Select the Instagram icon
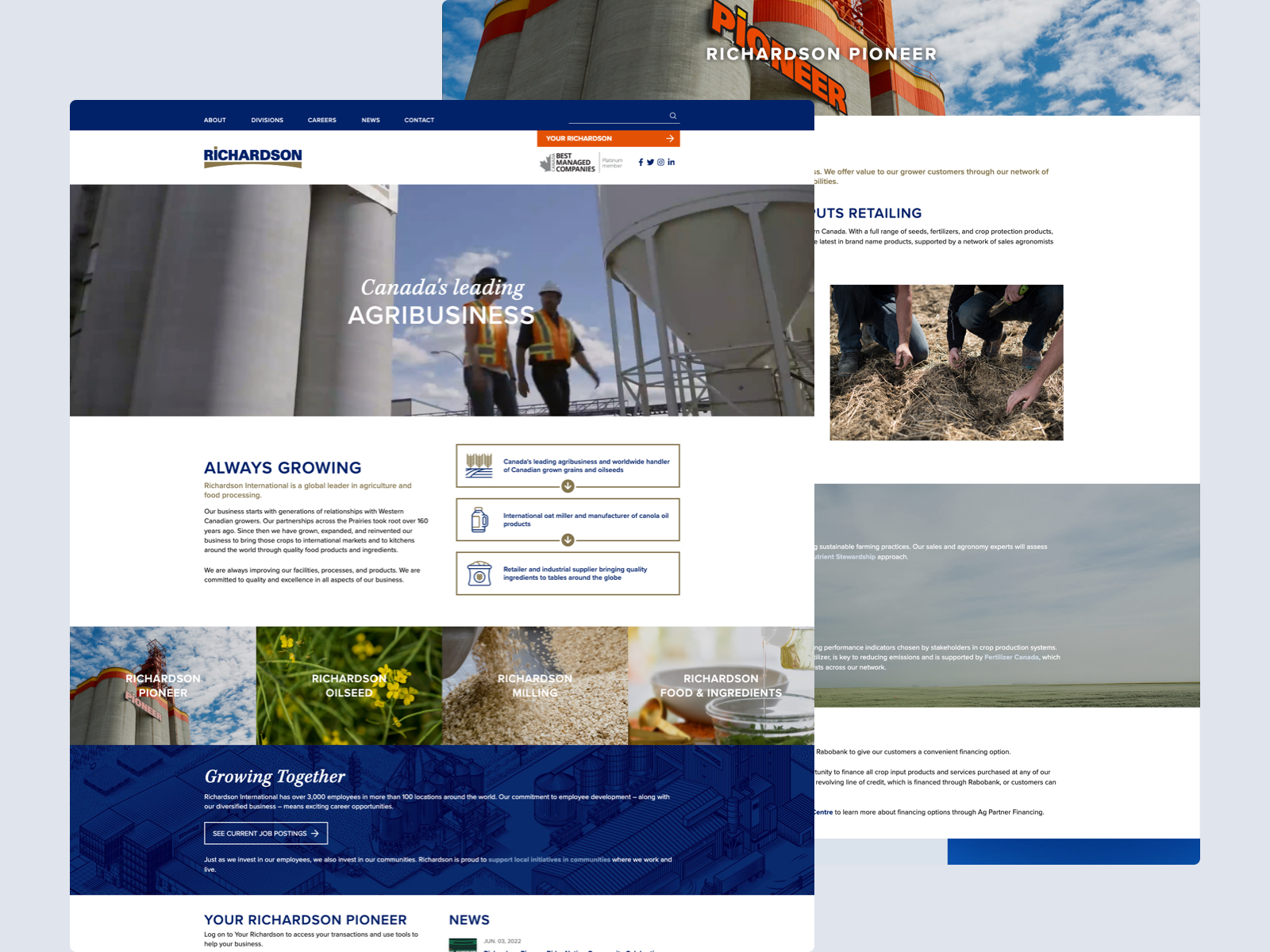The height and width of the screenshot is (952, 1270). (661, 162)
